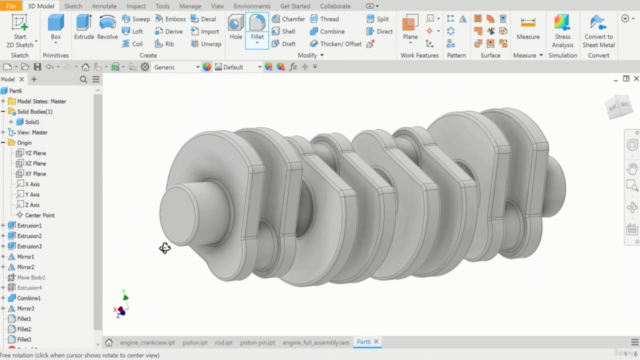The height and width of the screenshot is (360, 640).
Task: Start a 2D Sketch
Action: tap(20, 31)
